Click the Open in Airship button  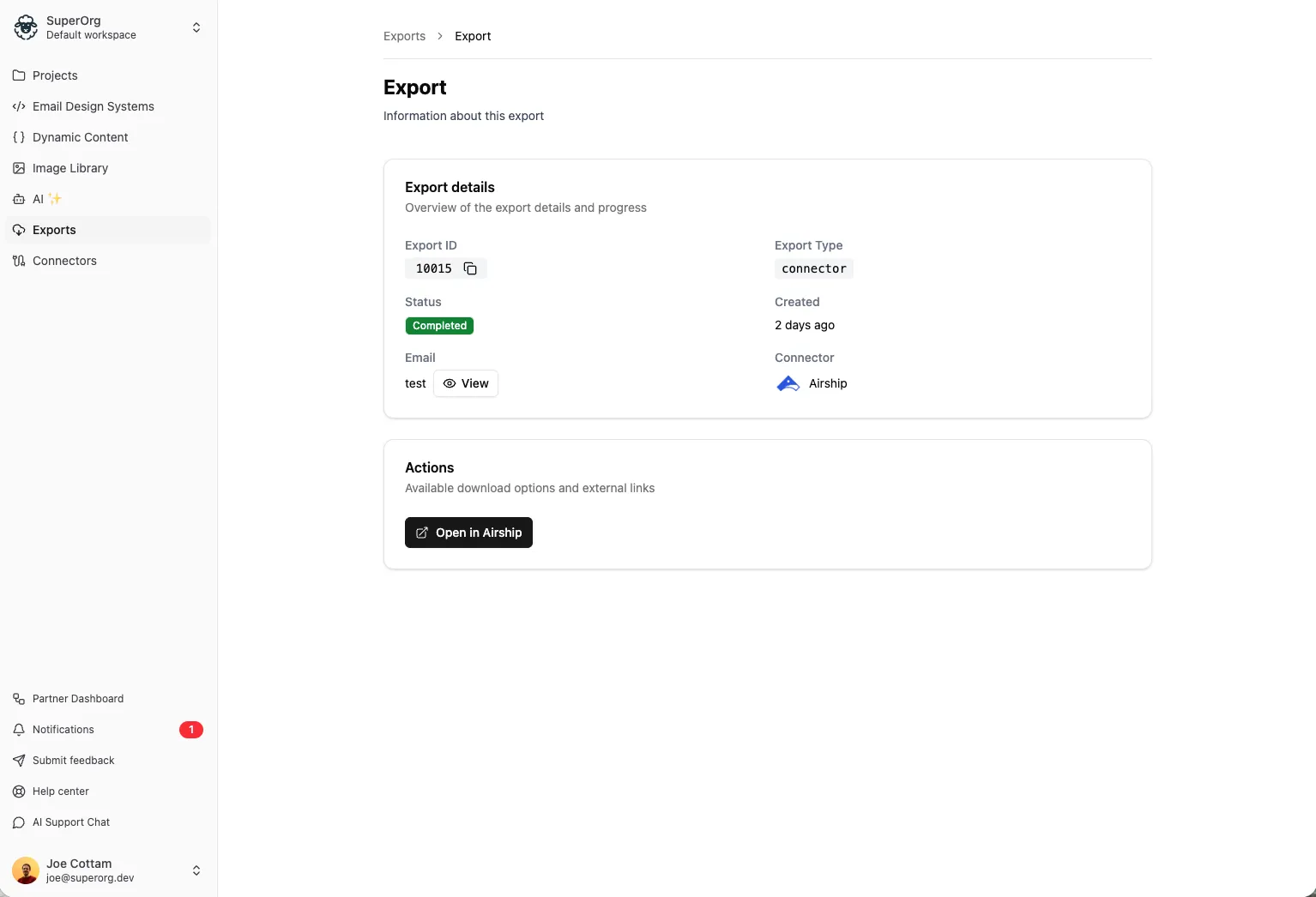click(468, 532)
